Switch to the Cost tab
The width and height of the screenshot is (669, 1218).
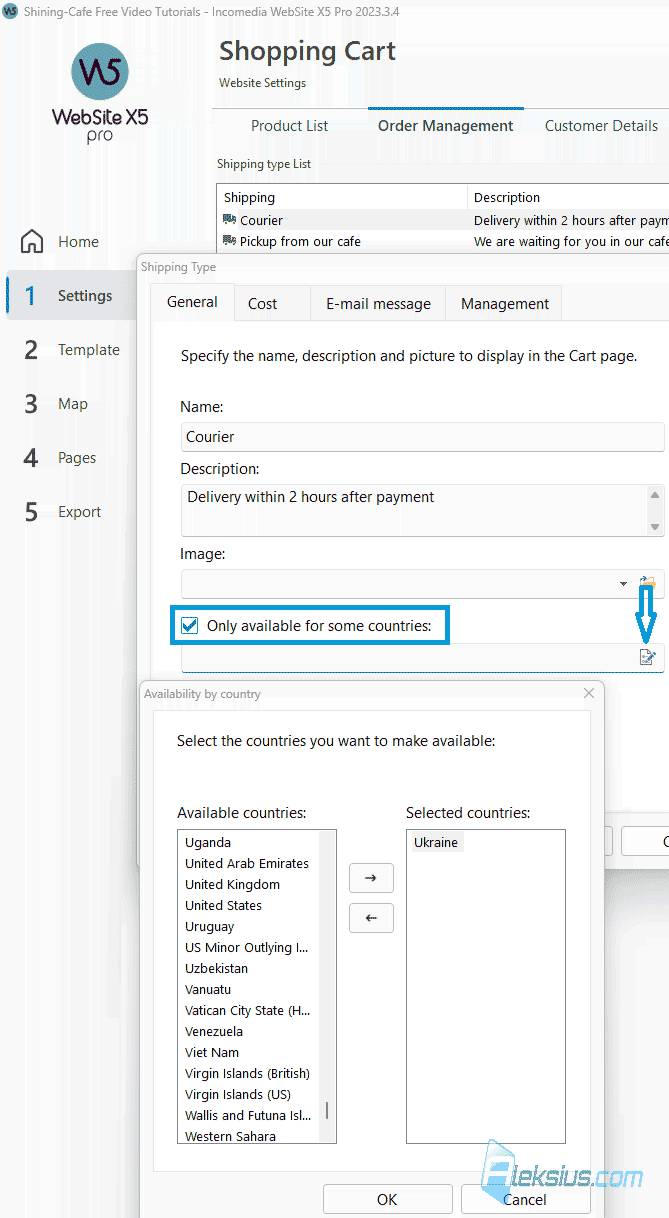(x=262, y=303)
